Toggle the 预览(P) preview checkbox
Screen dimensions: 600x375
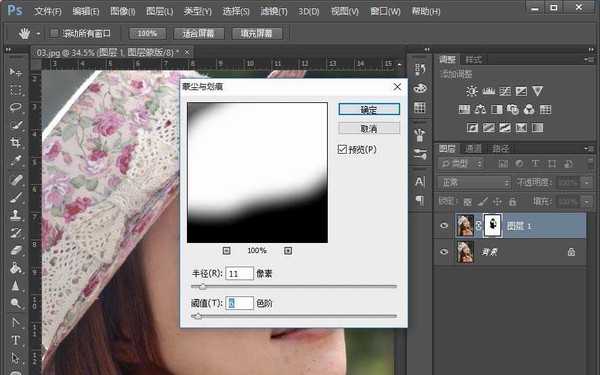(342, 149)
